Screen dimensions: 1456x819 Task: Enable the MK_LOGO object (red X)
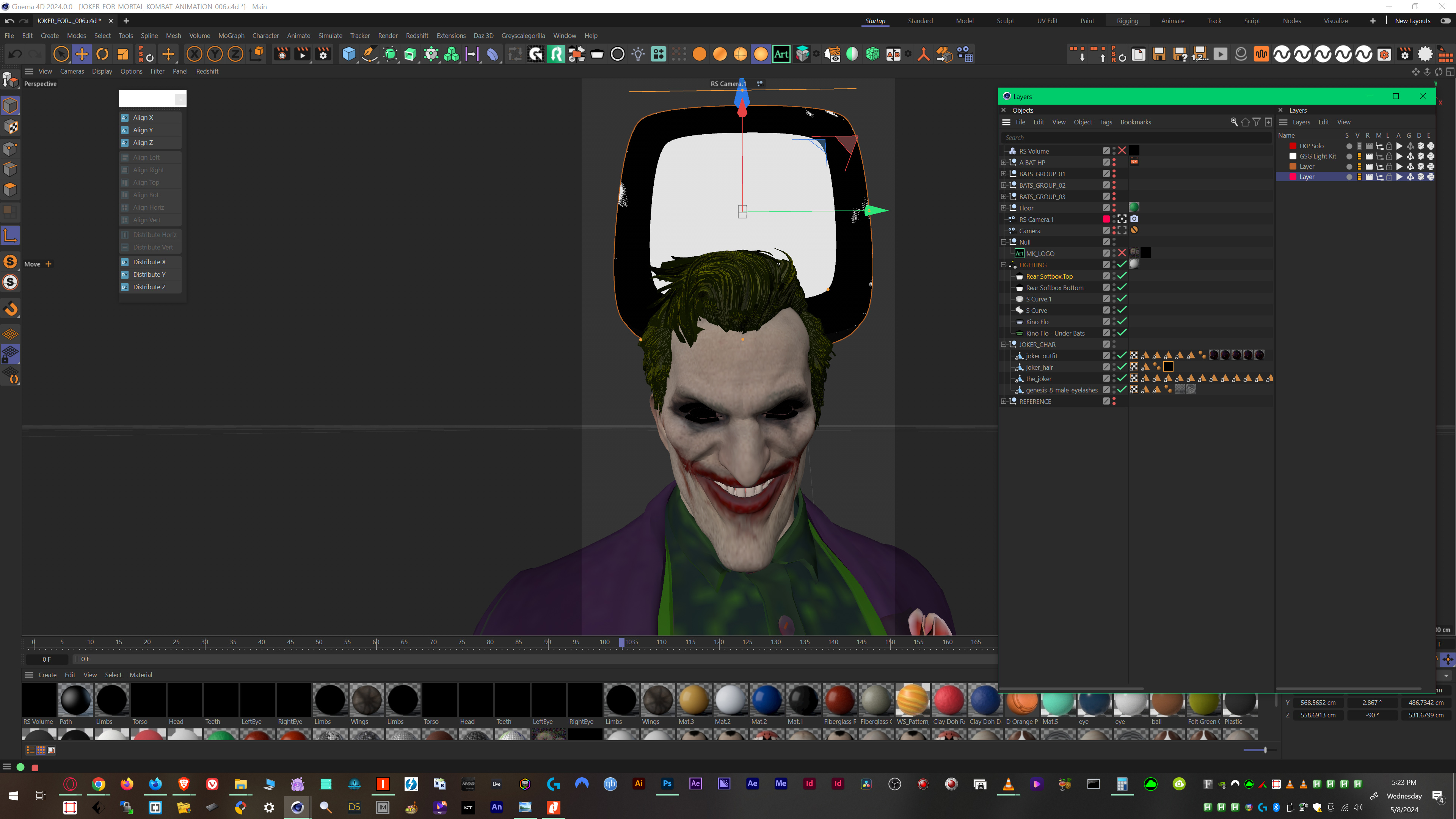coord(1122,253)
